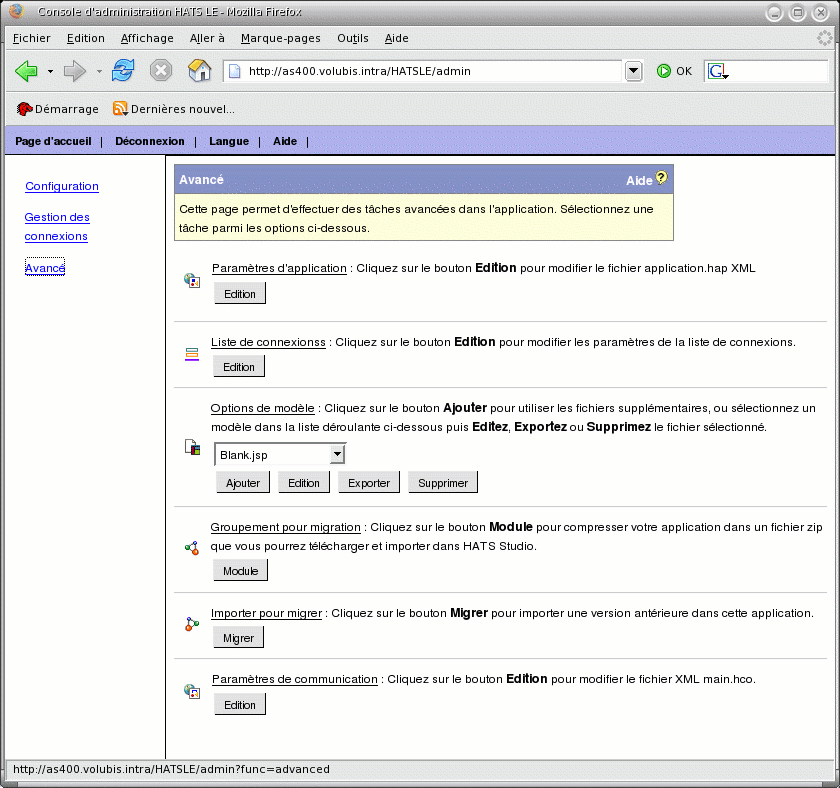Image resolution: width=840 pixels, height=788 pixels.
Task: Expand the Back button history dropdown arrow
Action: coord(50,71)
